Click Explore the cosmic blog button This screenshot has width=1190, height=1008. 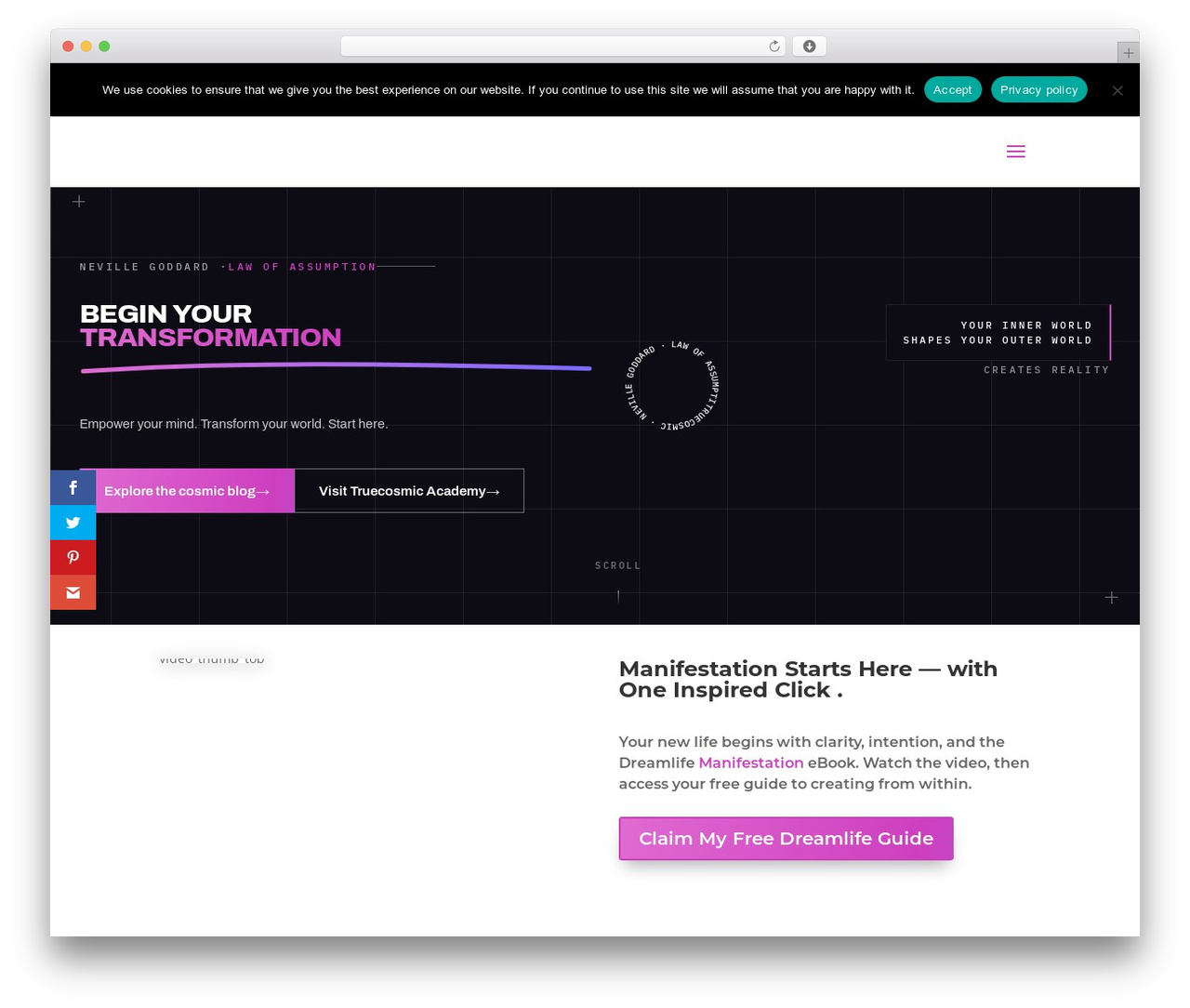pos(187,491)
